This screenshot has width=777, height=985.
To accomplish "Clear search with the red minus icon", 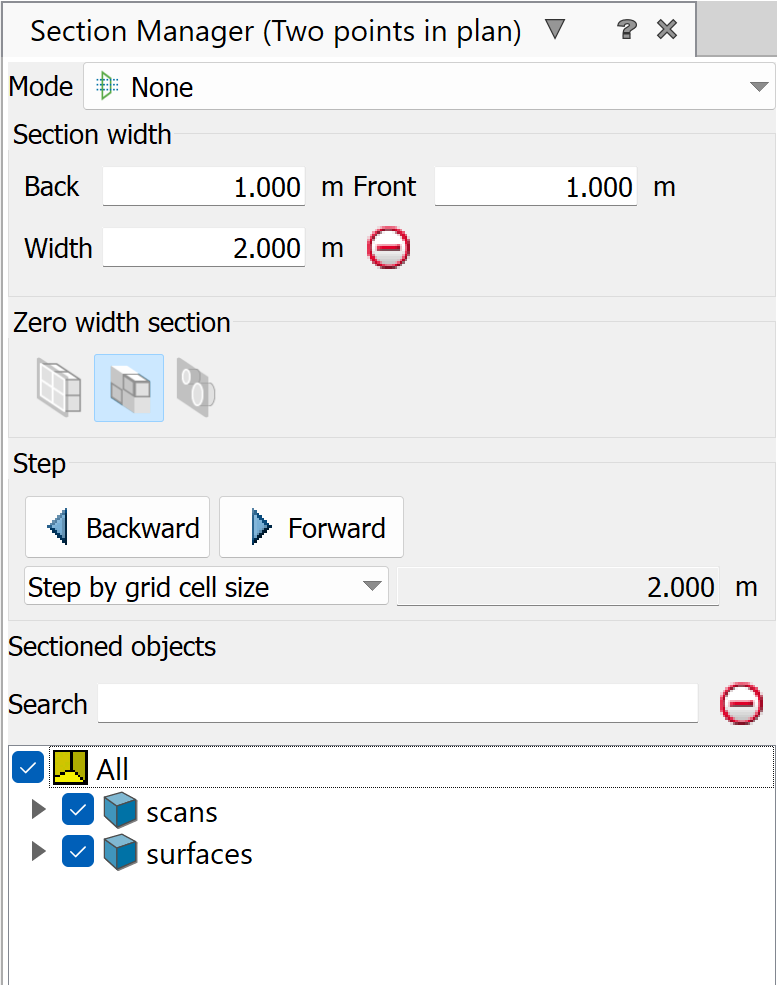I will (741, 704).
